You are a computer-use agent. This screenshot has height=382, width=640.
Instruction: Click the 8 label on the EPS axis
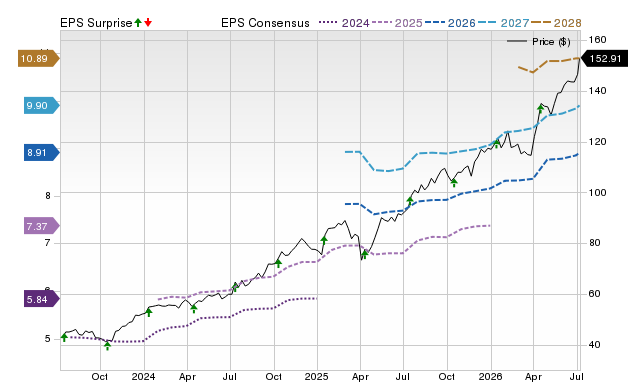click(48, 196)
